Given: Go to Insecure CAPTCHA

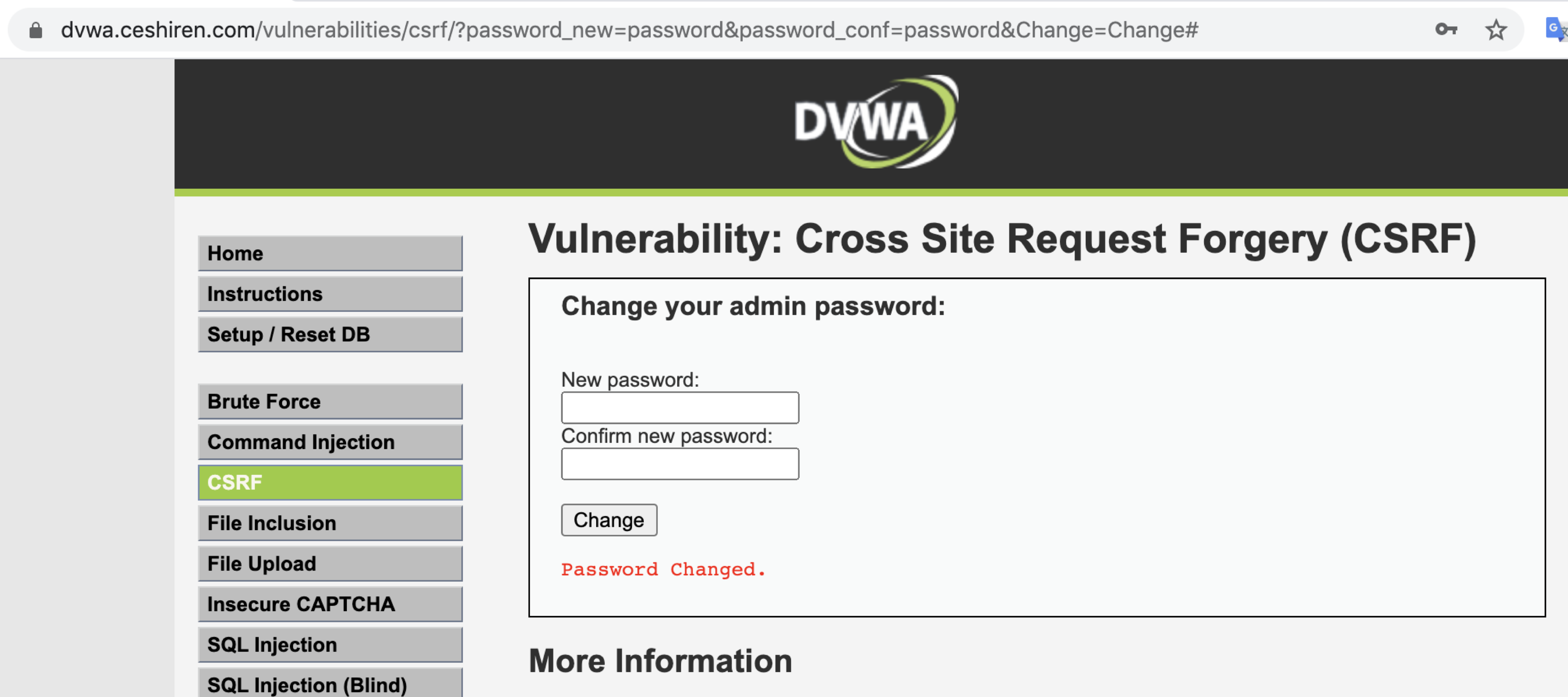Looking at the screenshot, I should [x=330, y=604].
